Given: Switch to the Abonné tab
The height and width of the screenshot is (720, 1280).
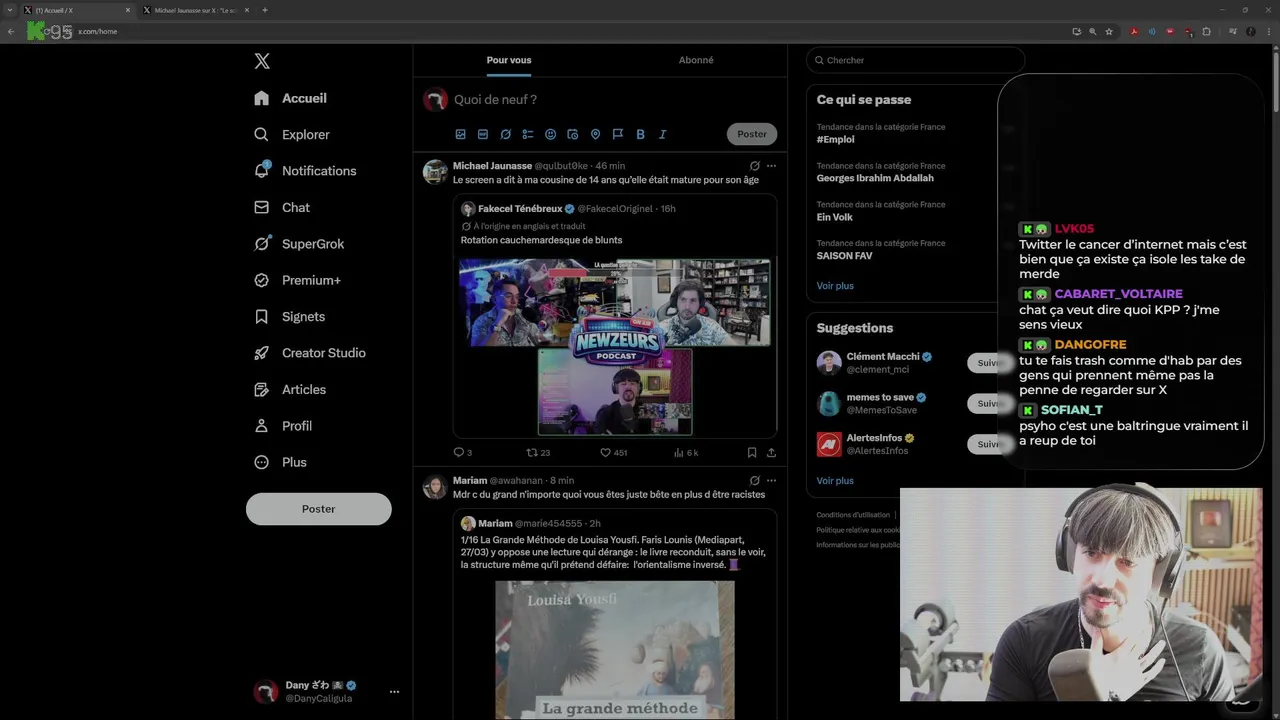Looking at the screenshot, I should coord(696,60).
